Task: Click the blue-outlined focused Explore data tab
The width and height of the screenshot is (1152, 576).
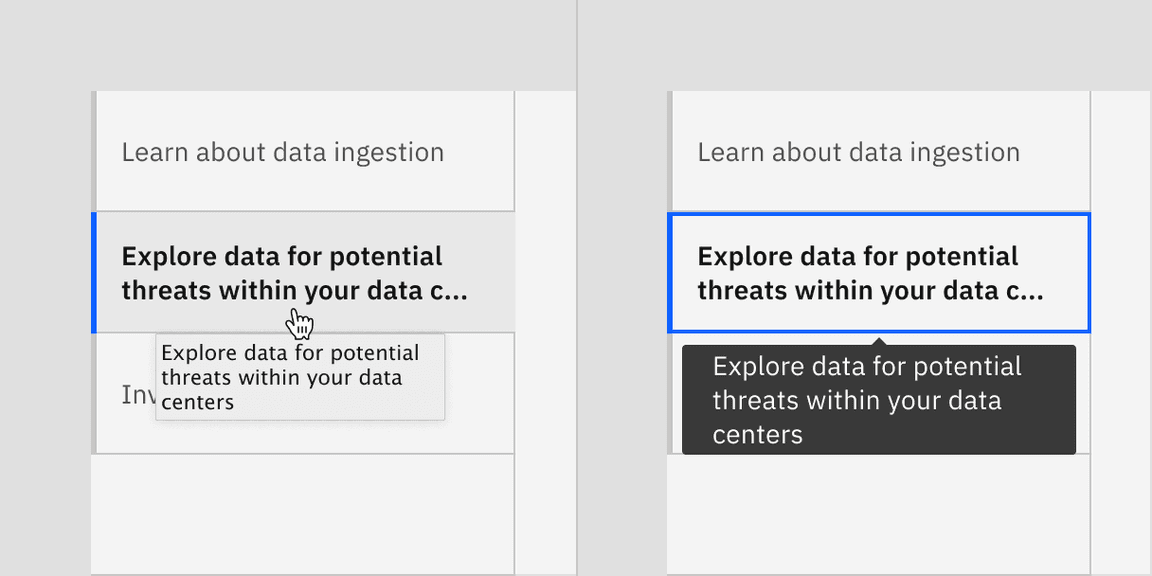Action: [x=878, y=272]
